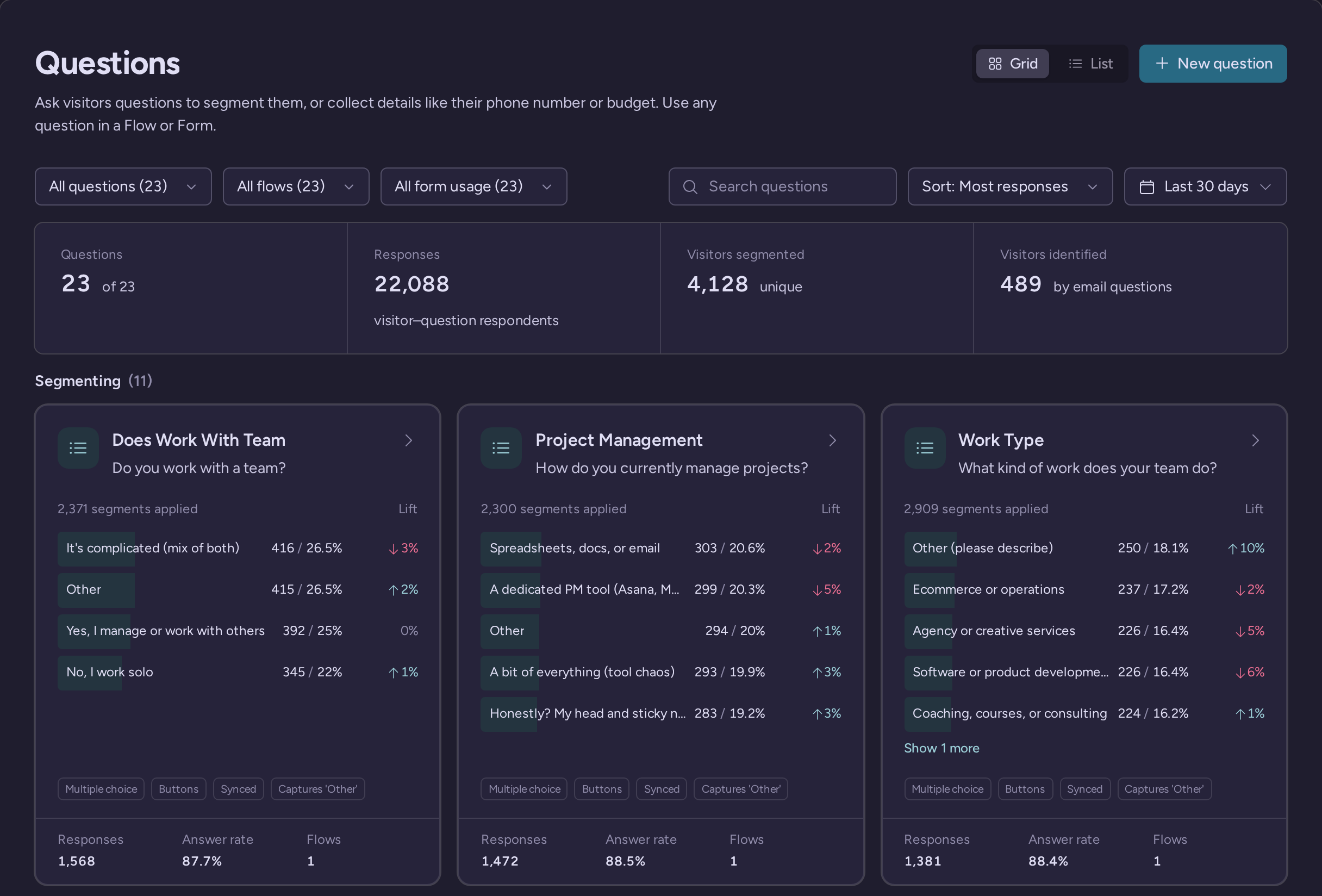Click 2,909 segments applied text
The width and height of the screenshot is (1322, 896).
coord(976,509)
